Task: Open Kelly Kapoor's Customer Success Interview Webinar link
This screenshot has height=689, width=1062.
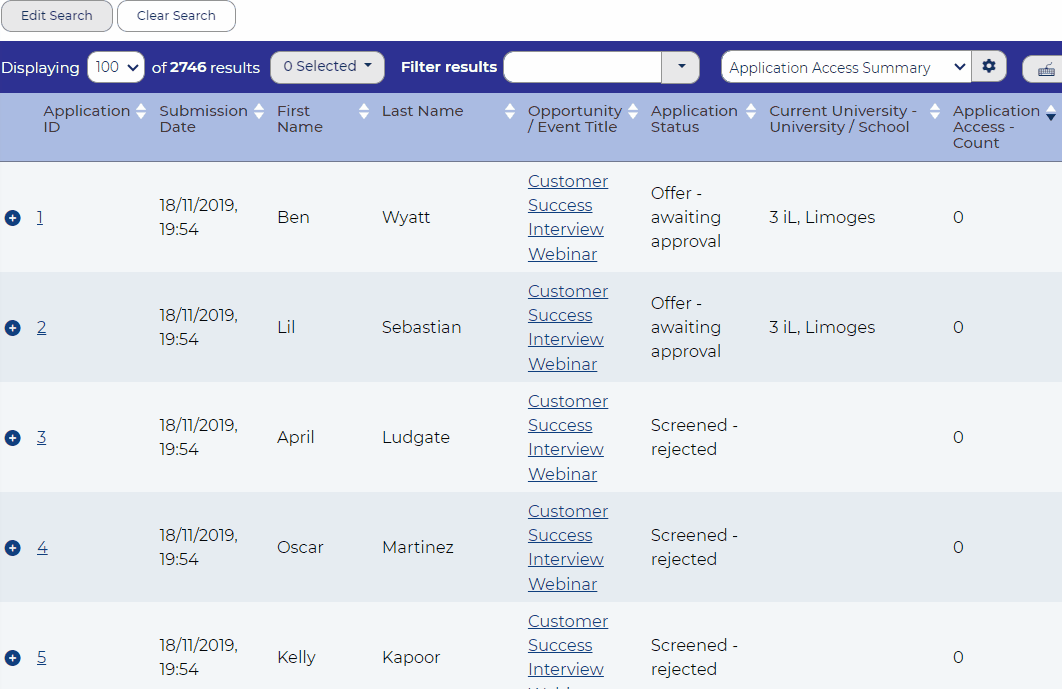Action: 568,650
